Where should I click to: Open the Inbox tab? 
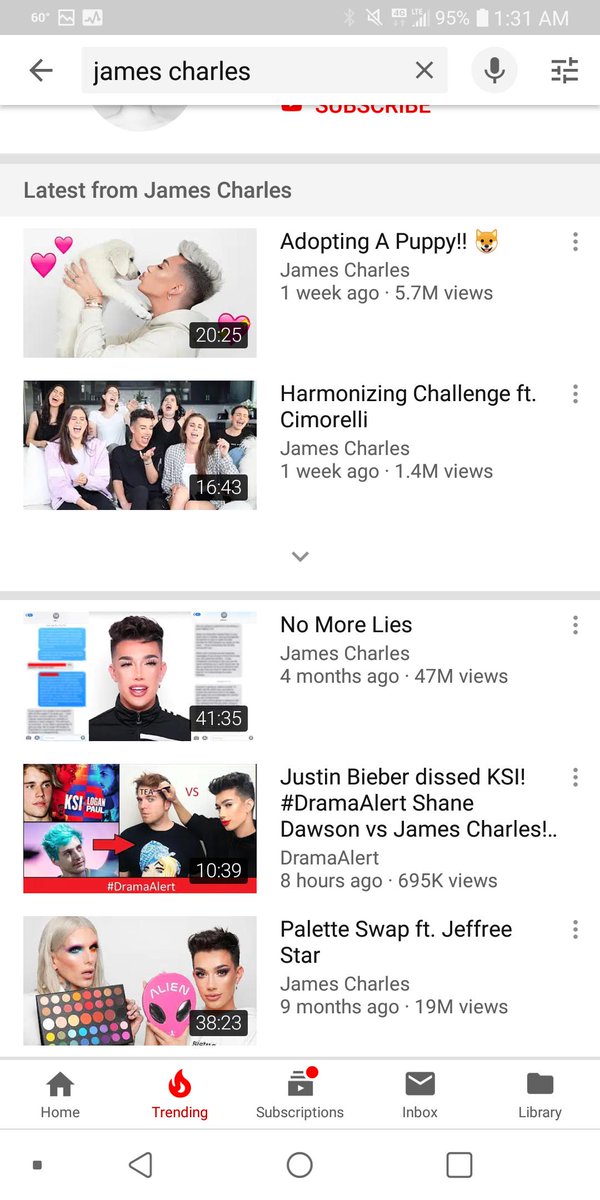[x=420, y=1094]
